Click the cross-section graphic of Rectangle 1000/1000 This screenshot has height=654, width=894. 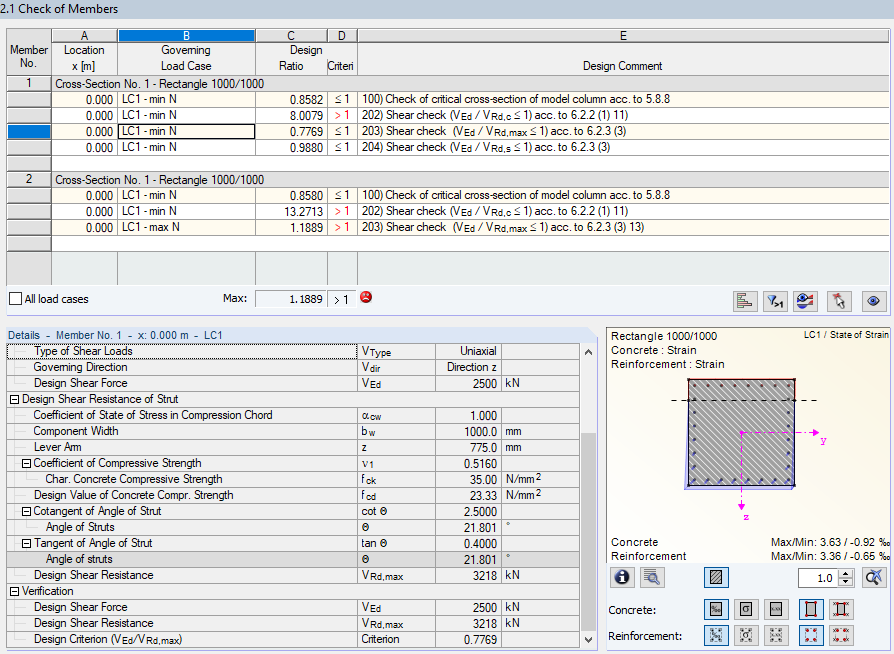click(x=741, y=433)
